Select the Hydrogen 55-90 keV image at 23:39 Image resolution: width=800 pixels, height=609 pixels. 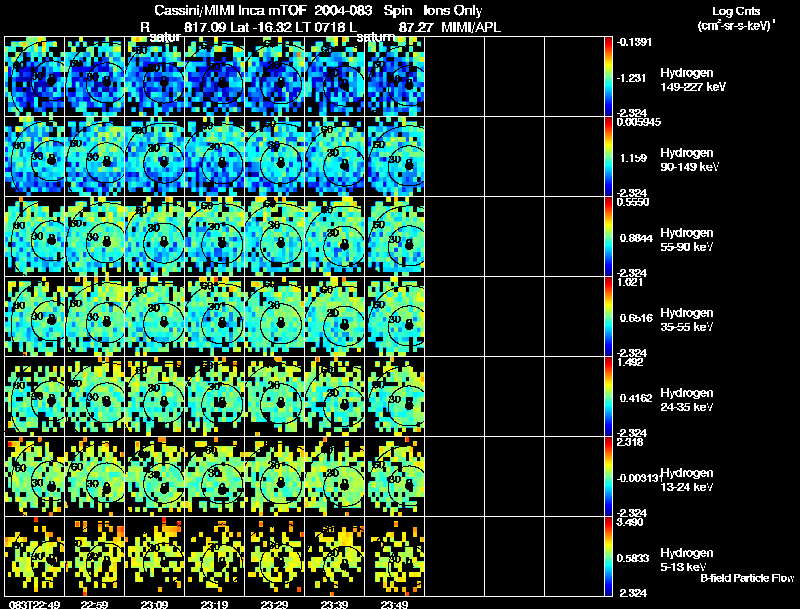[x=335, y=236]
